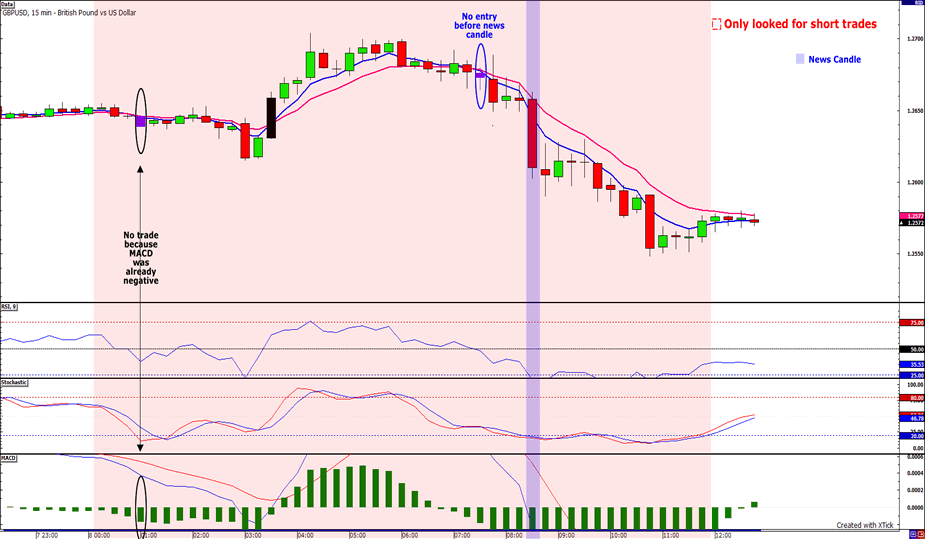This screenshot has height=539, width=925.
Task: Click the 03:00 time axis label
Action: coord(253,535)
